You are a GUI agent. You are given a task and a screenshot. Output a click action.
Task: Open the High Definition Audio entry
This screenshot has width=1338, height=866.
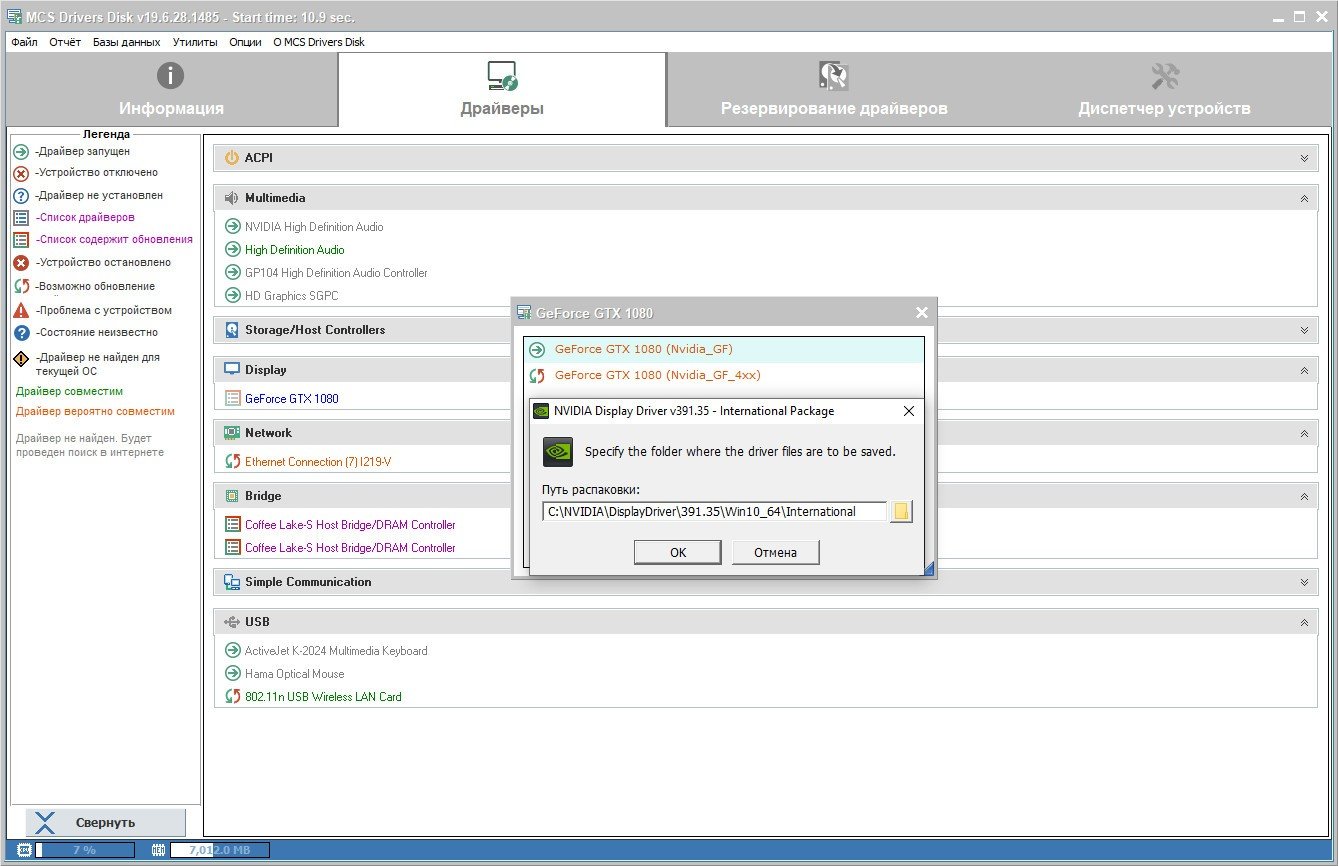[295, 250]
